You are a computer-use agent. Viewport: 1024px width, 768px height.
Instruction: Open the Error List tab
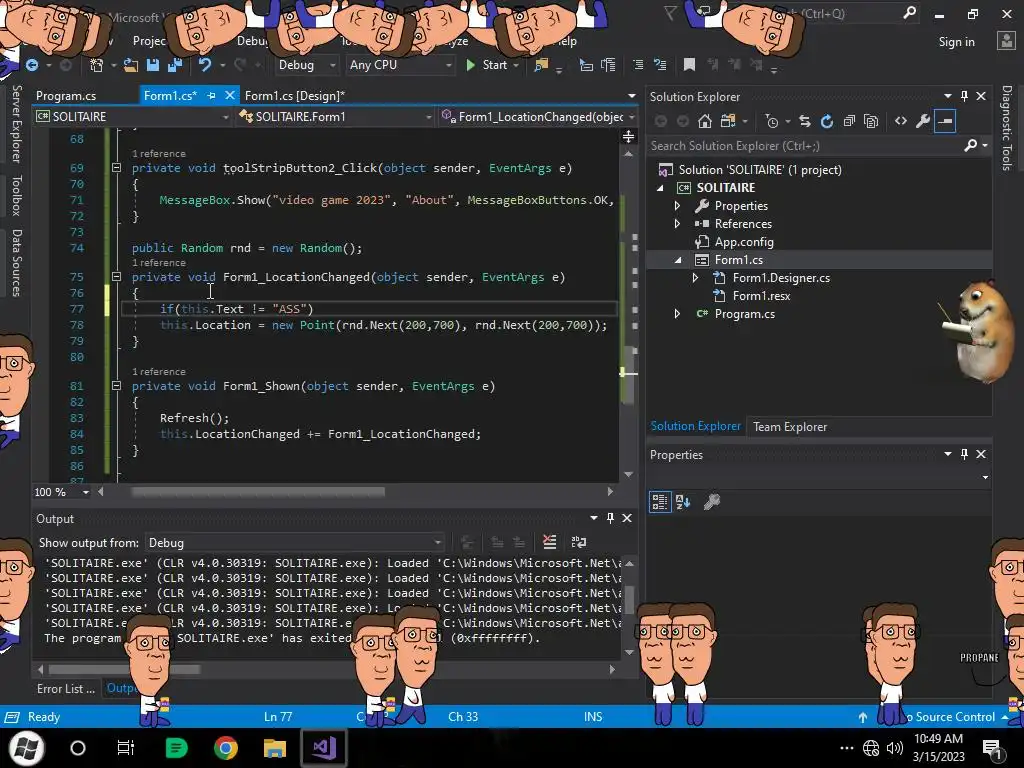(65, 688)
